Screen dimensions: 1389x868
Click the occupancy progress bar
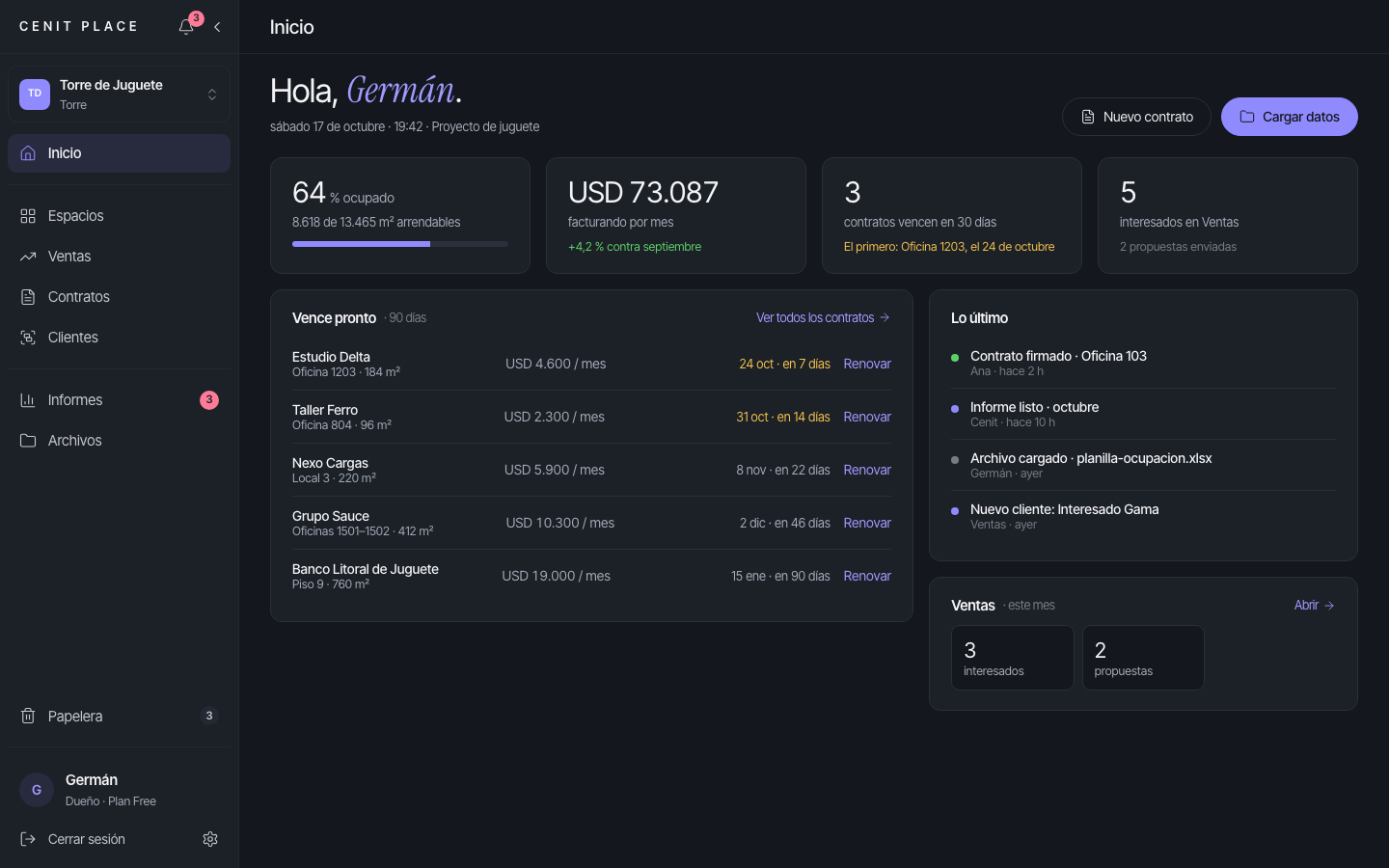400,244
